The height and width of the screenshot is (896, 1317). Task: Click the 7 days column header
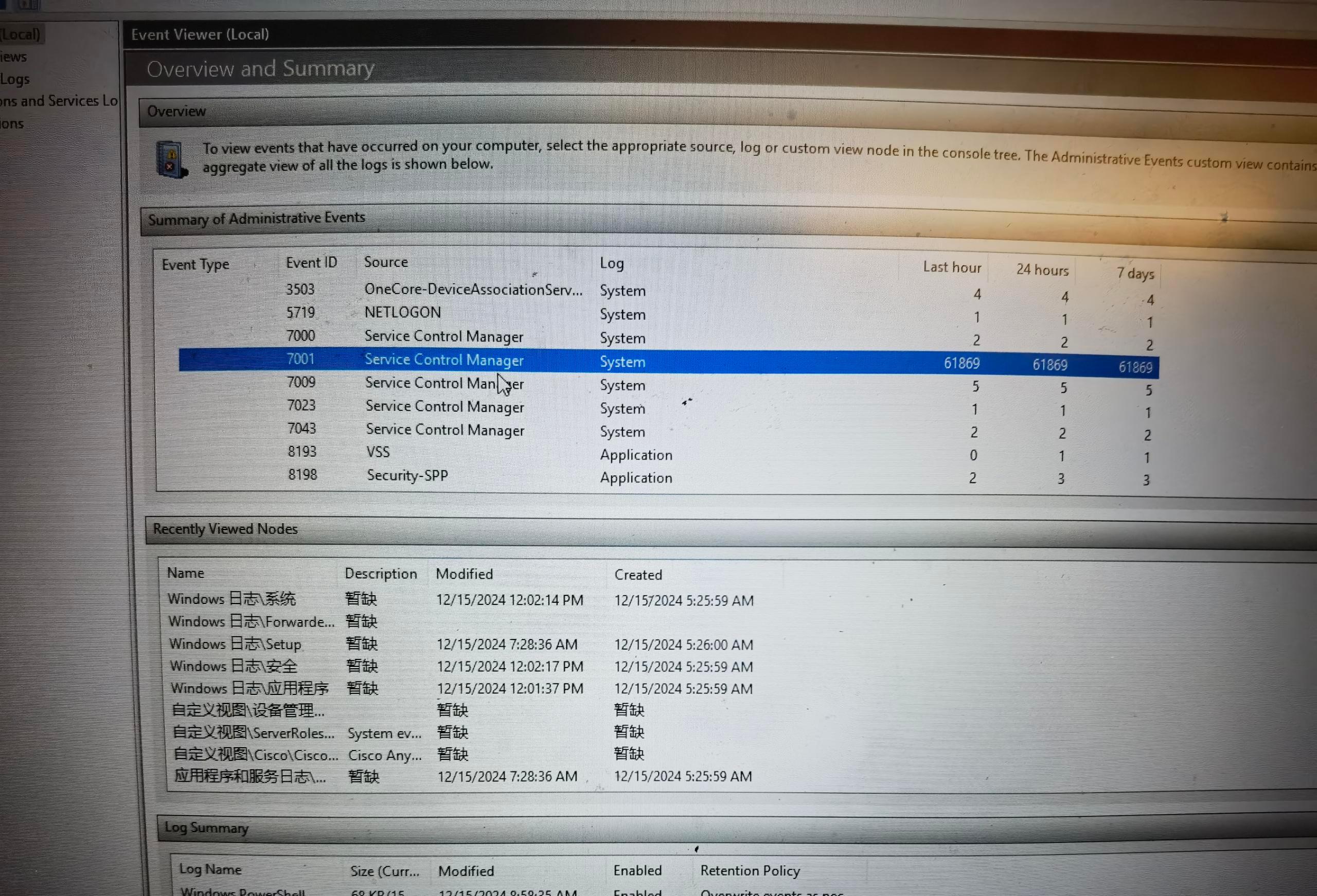1135,274
